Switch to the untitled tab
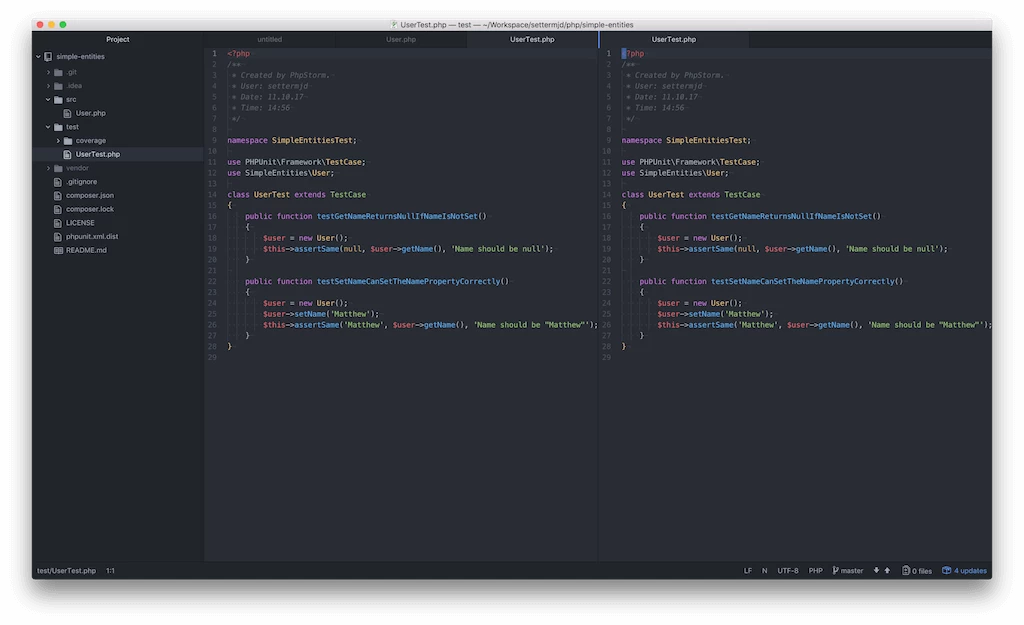Screen dimensions: 1024x625 pos(269,39)
